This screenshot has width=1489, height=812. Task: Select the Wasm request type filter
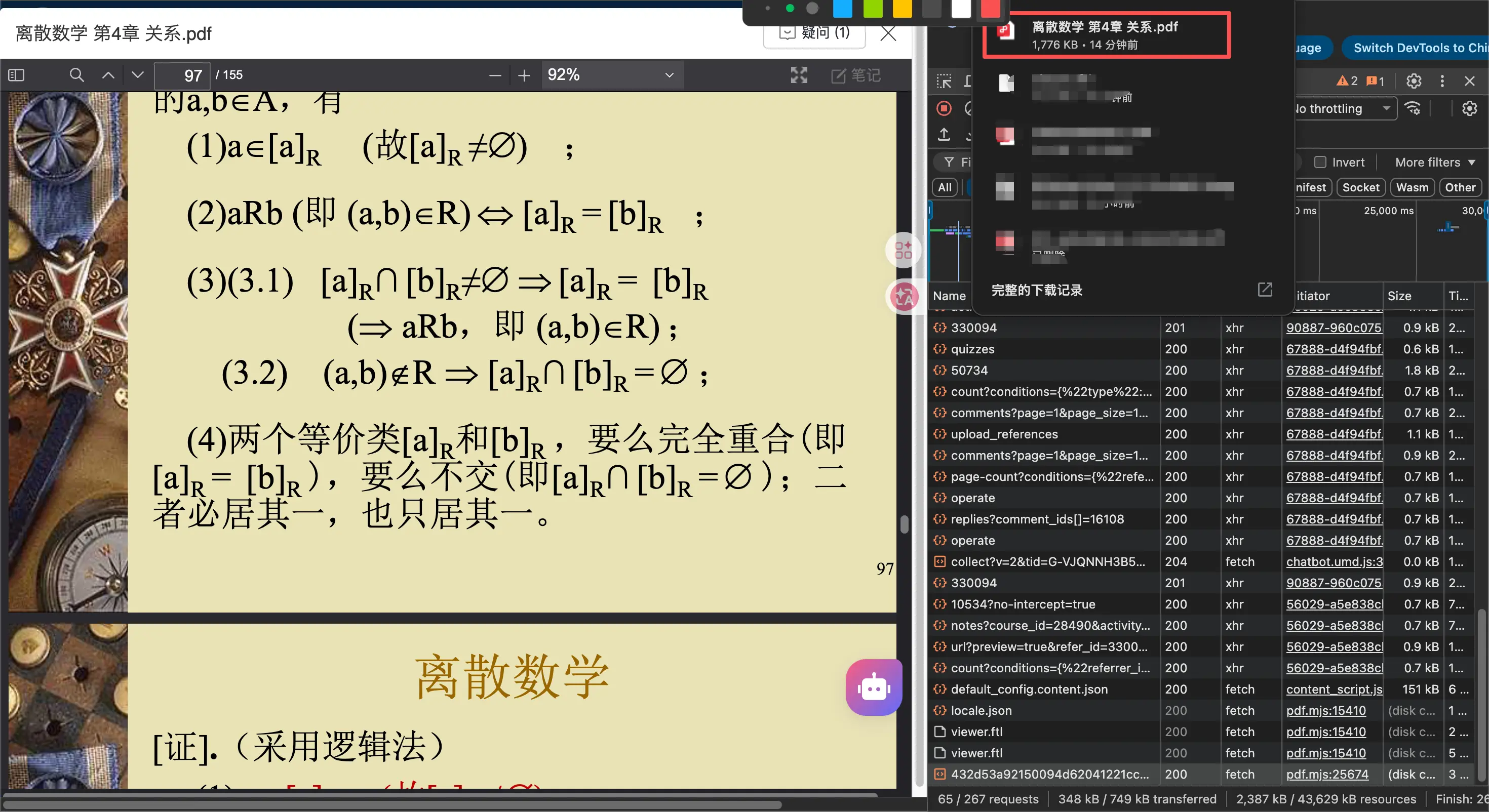coord(1412,187)
